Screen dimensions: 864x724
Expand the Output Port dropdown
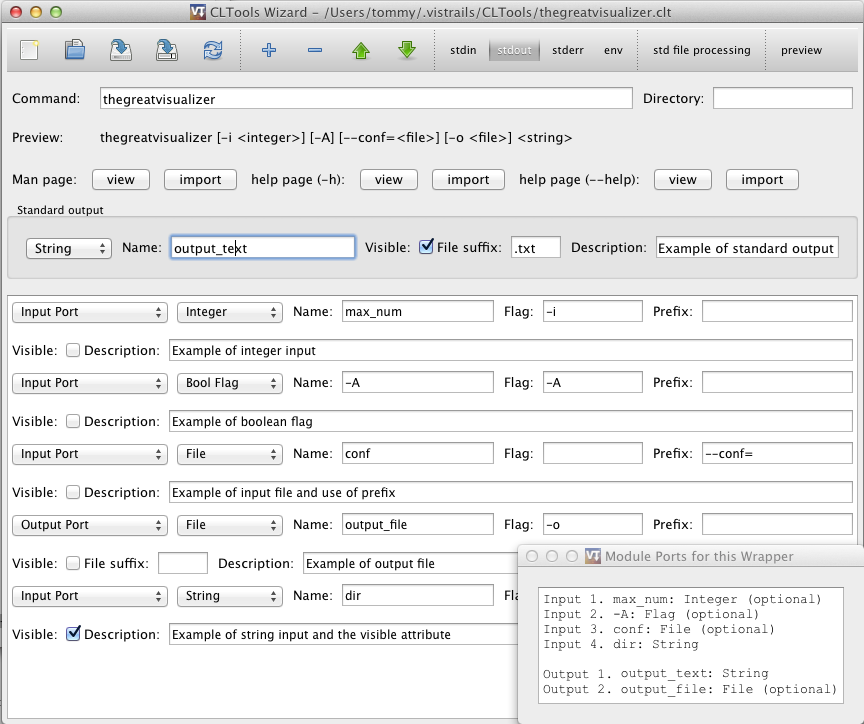(90, 525)
